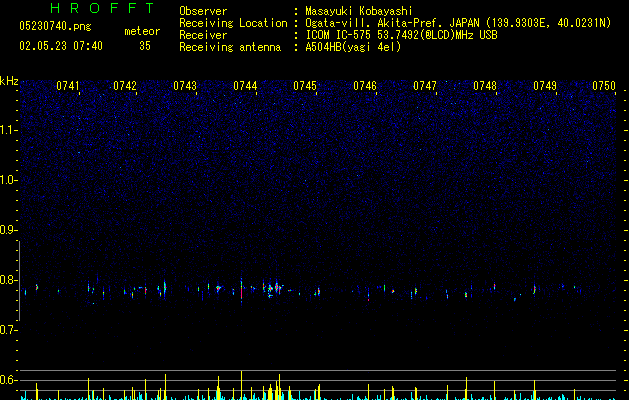Click the 0.7 kHz axis label
Viewport: 629px width, 400px height.
9,330
